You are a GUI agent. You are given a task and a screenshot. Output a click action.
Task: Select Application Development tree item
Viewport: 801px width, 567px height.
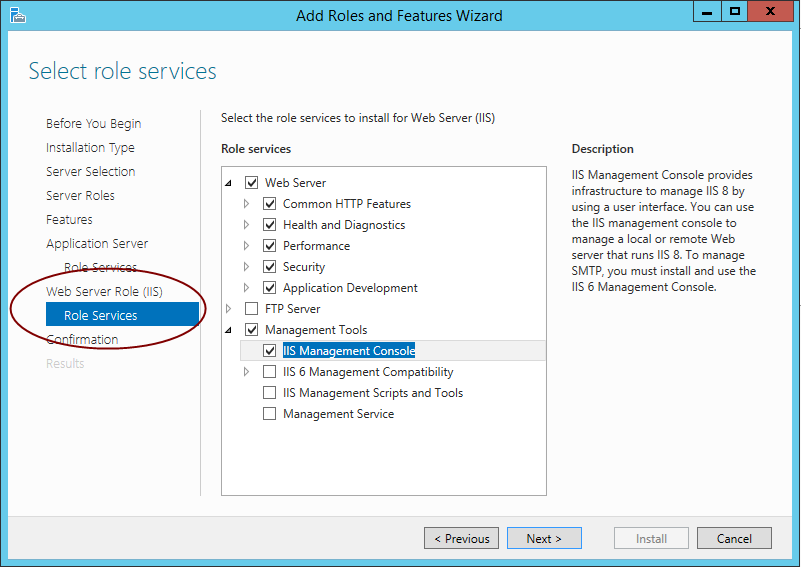pyautogui.click(x=350, y=288)
